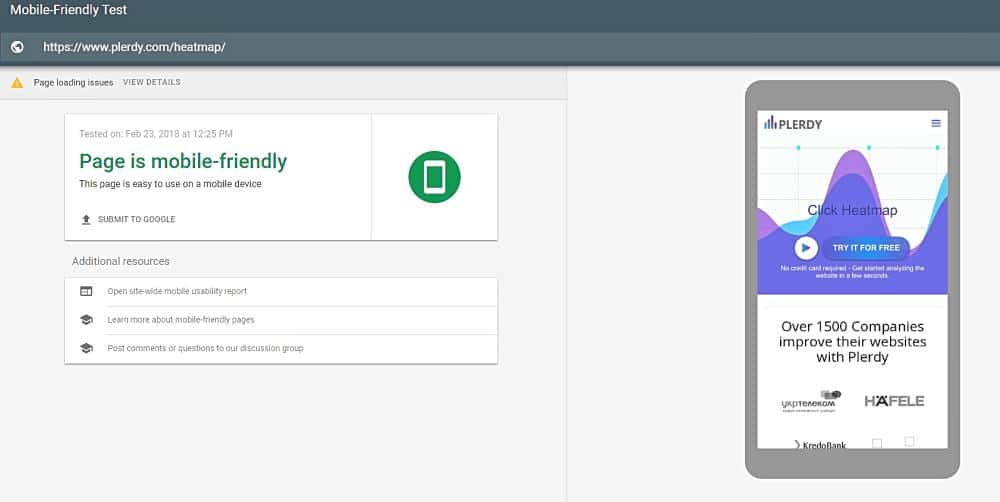Screen dimensions: 1000x502
Task: Click SUBMIT TO GOOGLE
Action: [136, 219]
